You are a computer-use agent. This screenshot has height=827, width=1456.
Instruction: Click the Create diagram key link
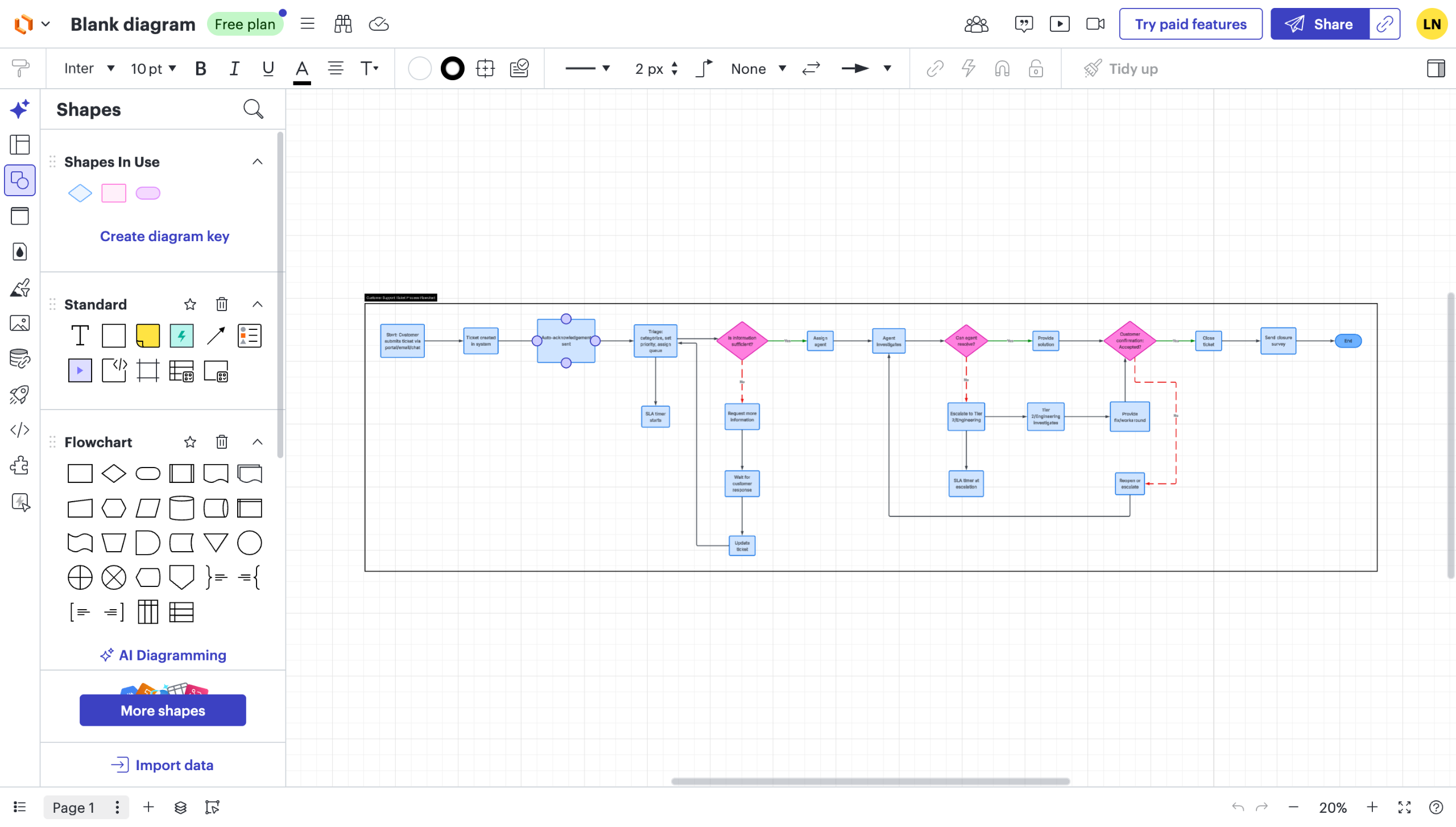tap(164, 236)
